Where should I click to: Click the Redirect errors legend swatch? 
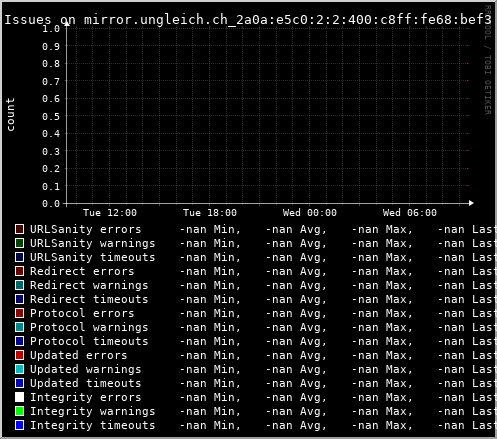[x=19, y=271]
